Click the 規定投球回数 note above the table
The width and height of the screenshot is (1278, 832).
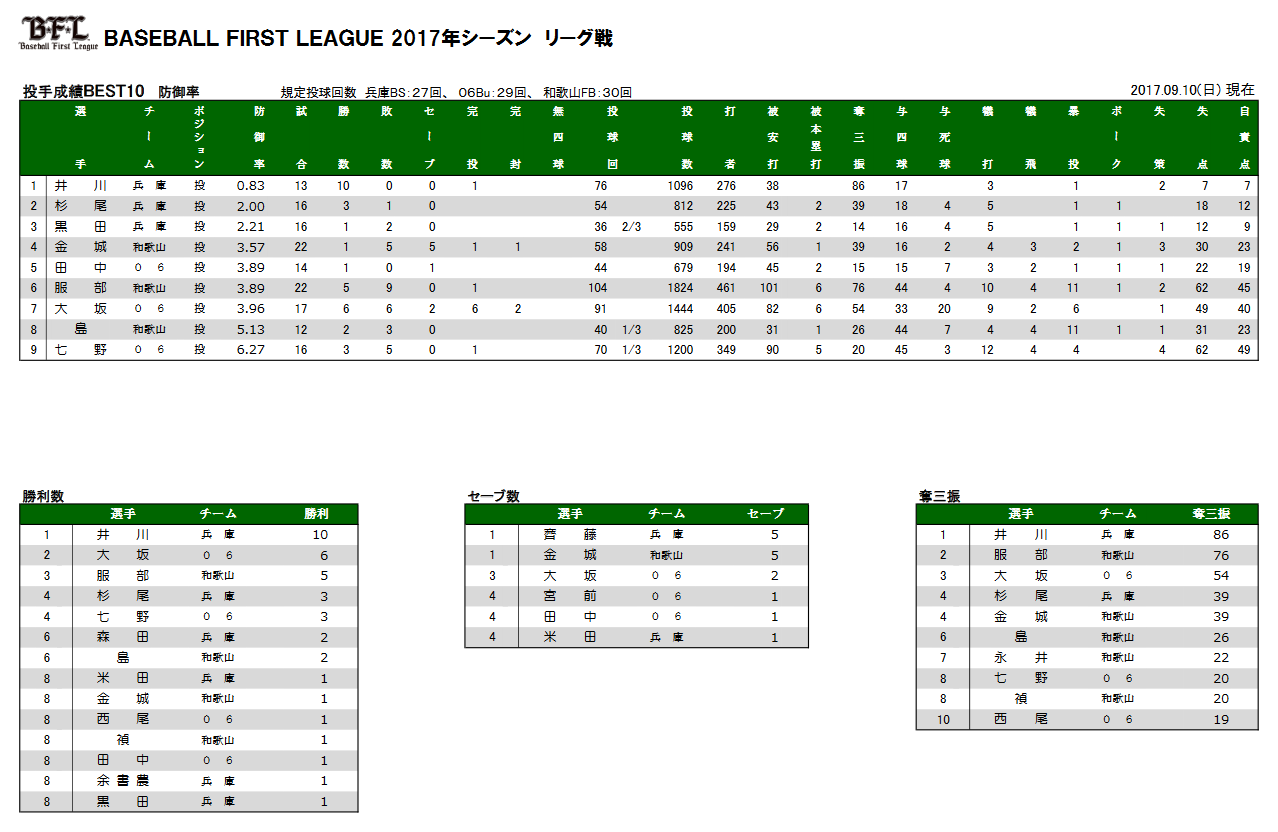[456, 92]
